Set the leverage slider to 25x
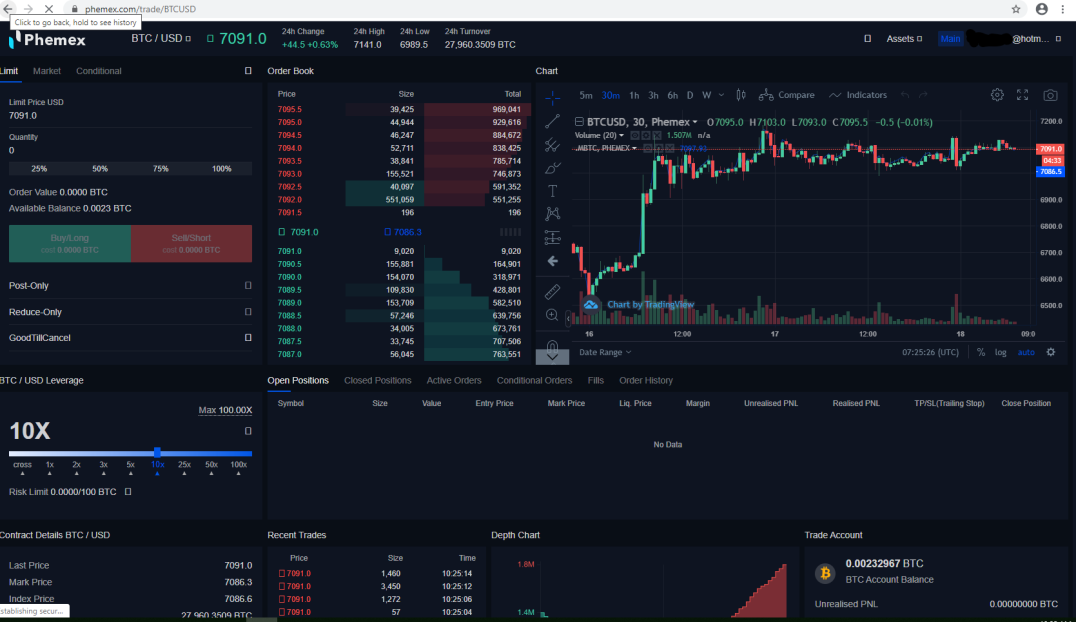The image size is (1076, 622). click(184, 465)
